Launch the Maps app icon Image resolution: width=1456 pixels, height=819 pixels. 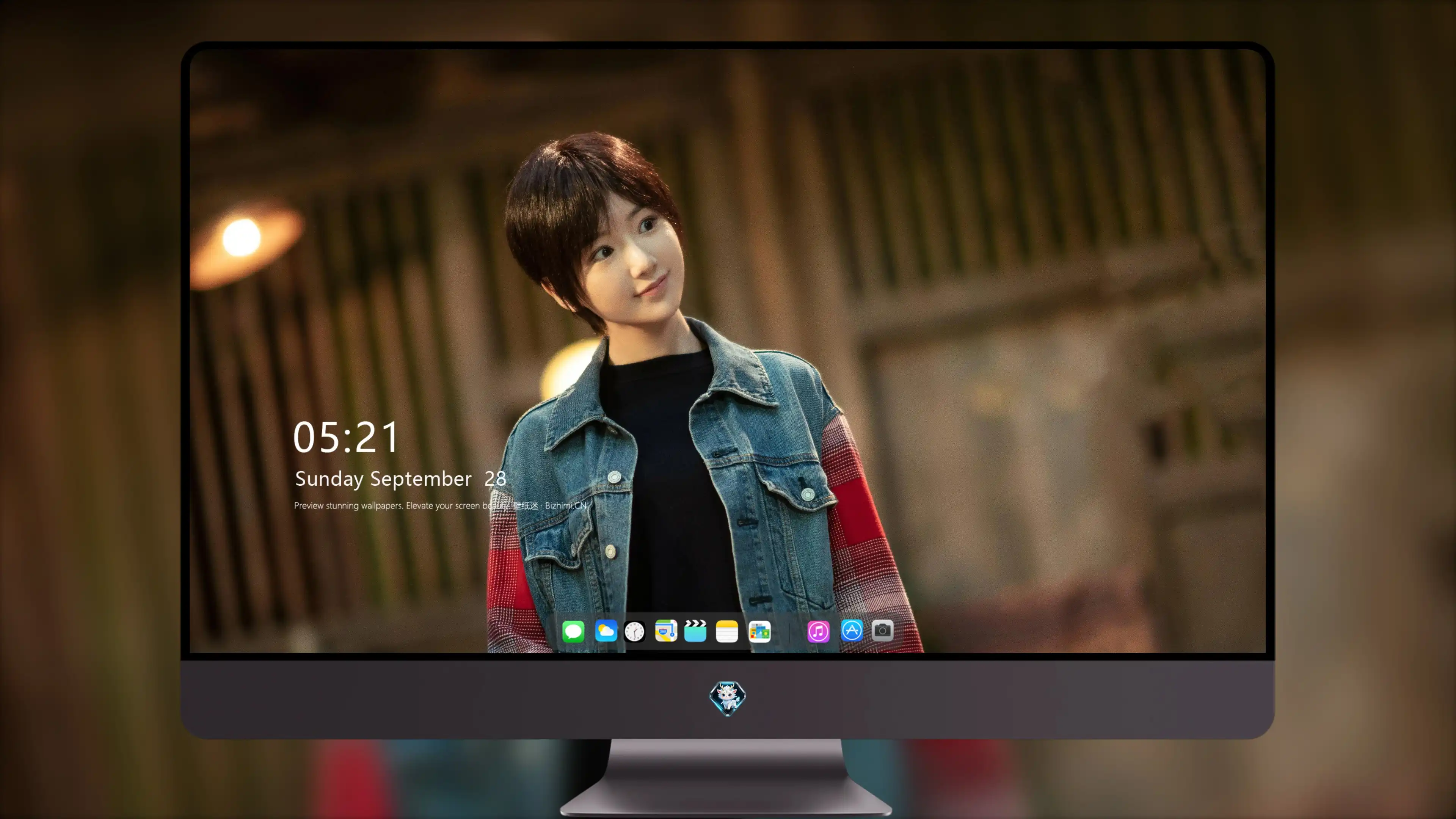tap(666, 631)
